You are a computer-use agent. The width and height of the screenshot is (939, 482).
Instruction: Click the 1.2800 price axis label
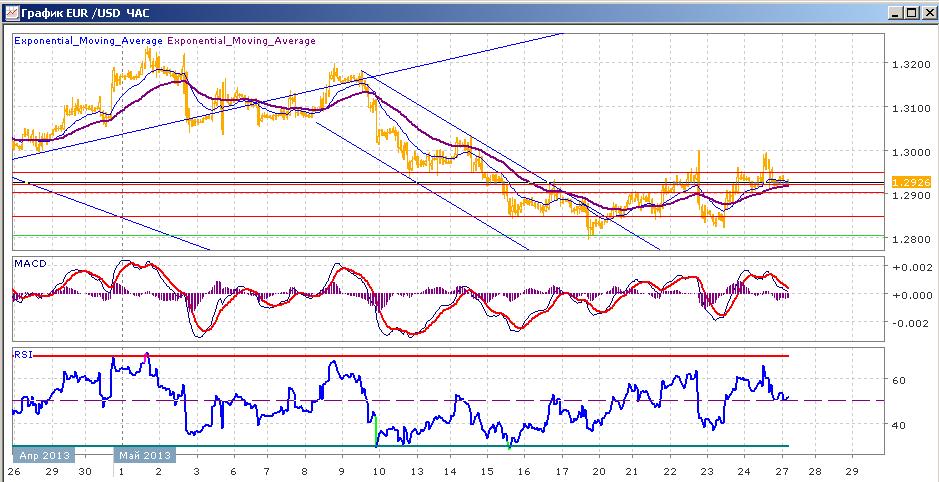tap(910, 240)
